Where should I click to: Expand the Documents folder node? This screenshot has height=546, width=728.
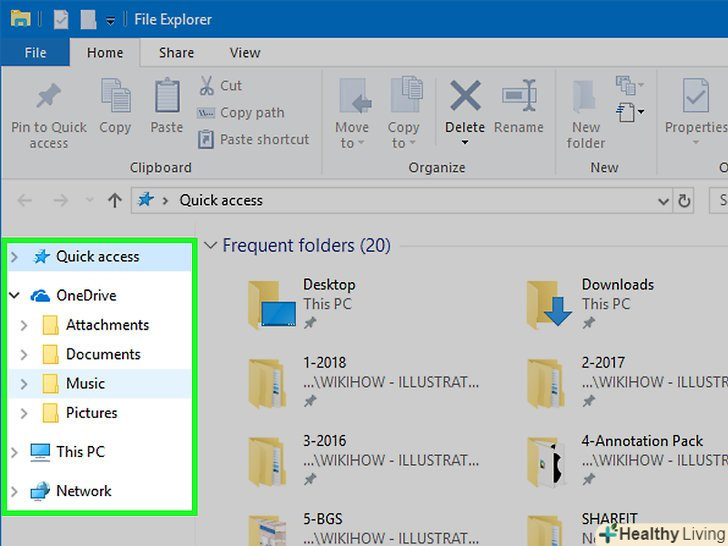(24, 355)
